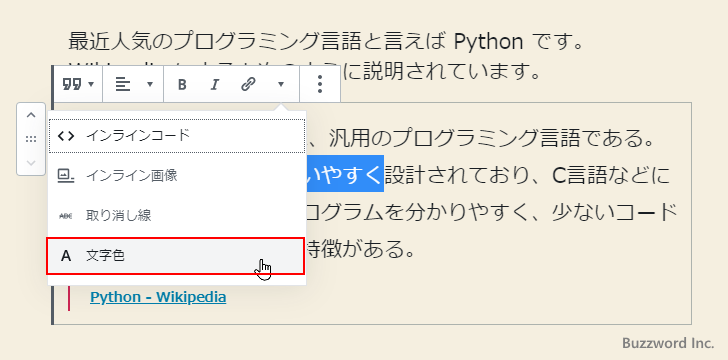Toggle italic formatting
Image resolution: width=728 pixels, height=360 pixels.
point(214,85)
